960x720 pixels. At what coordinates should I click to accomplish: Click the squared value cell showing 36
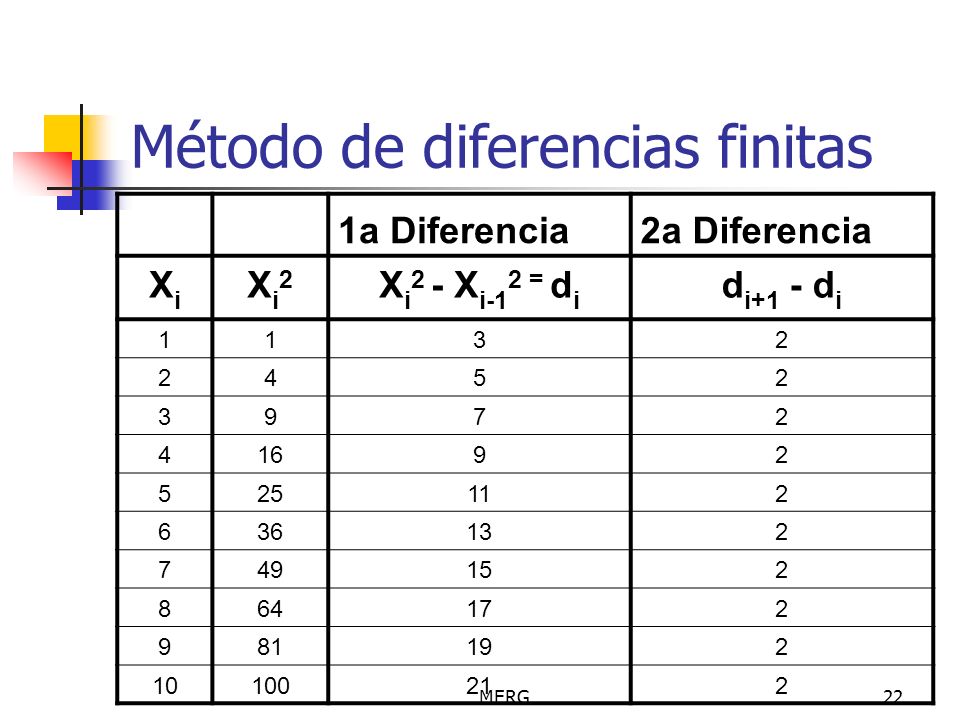[x=270, y=531]
